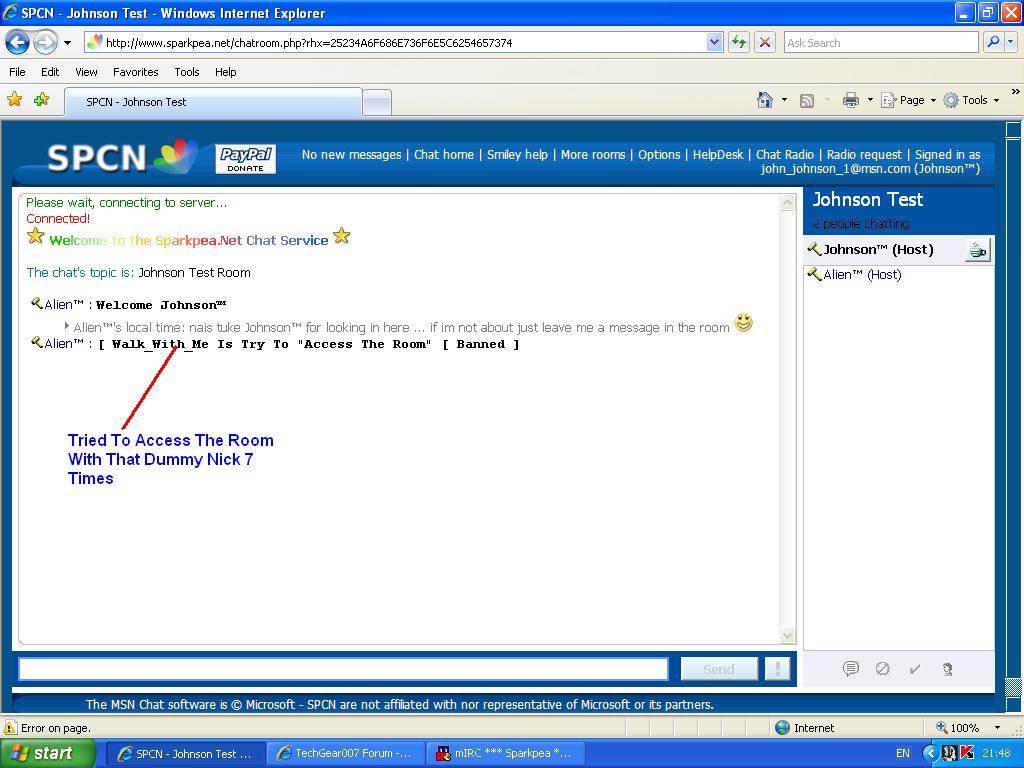Click the speech bubble whisper icon
The height and width of the screenshot is (768, 1024).
[850, 669]
